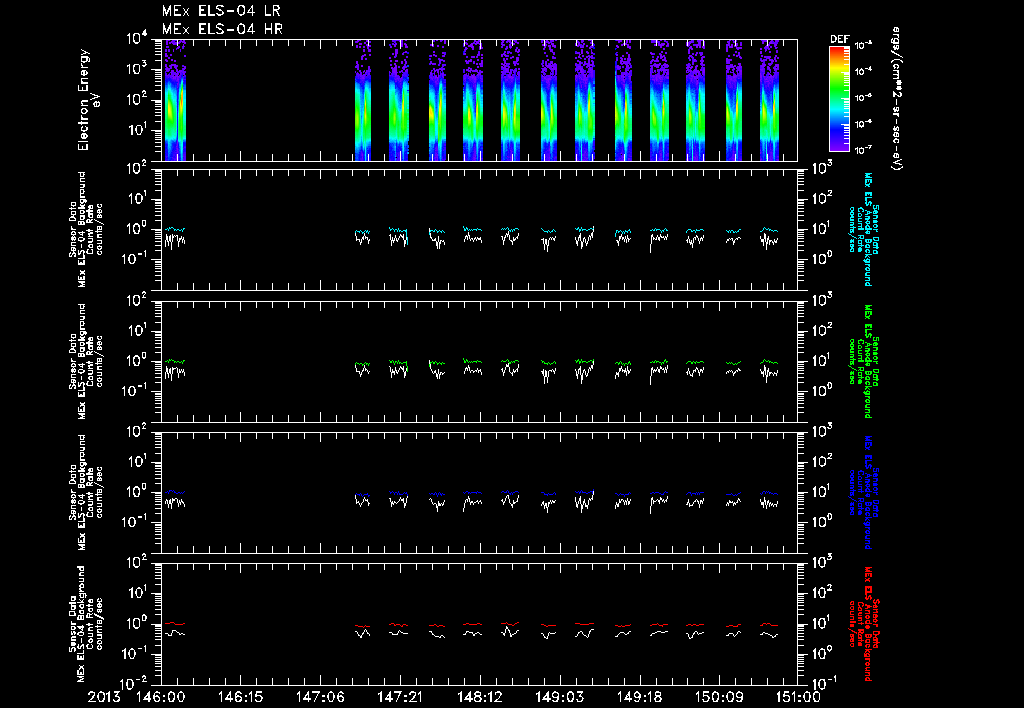The image size is (1024, 708).
Task: Pick the rainbow DEF color bar
Action: pyautogui.click(x=839, y=99)
